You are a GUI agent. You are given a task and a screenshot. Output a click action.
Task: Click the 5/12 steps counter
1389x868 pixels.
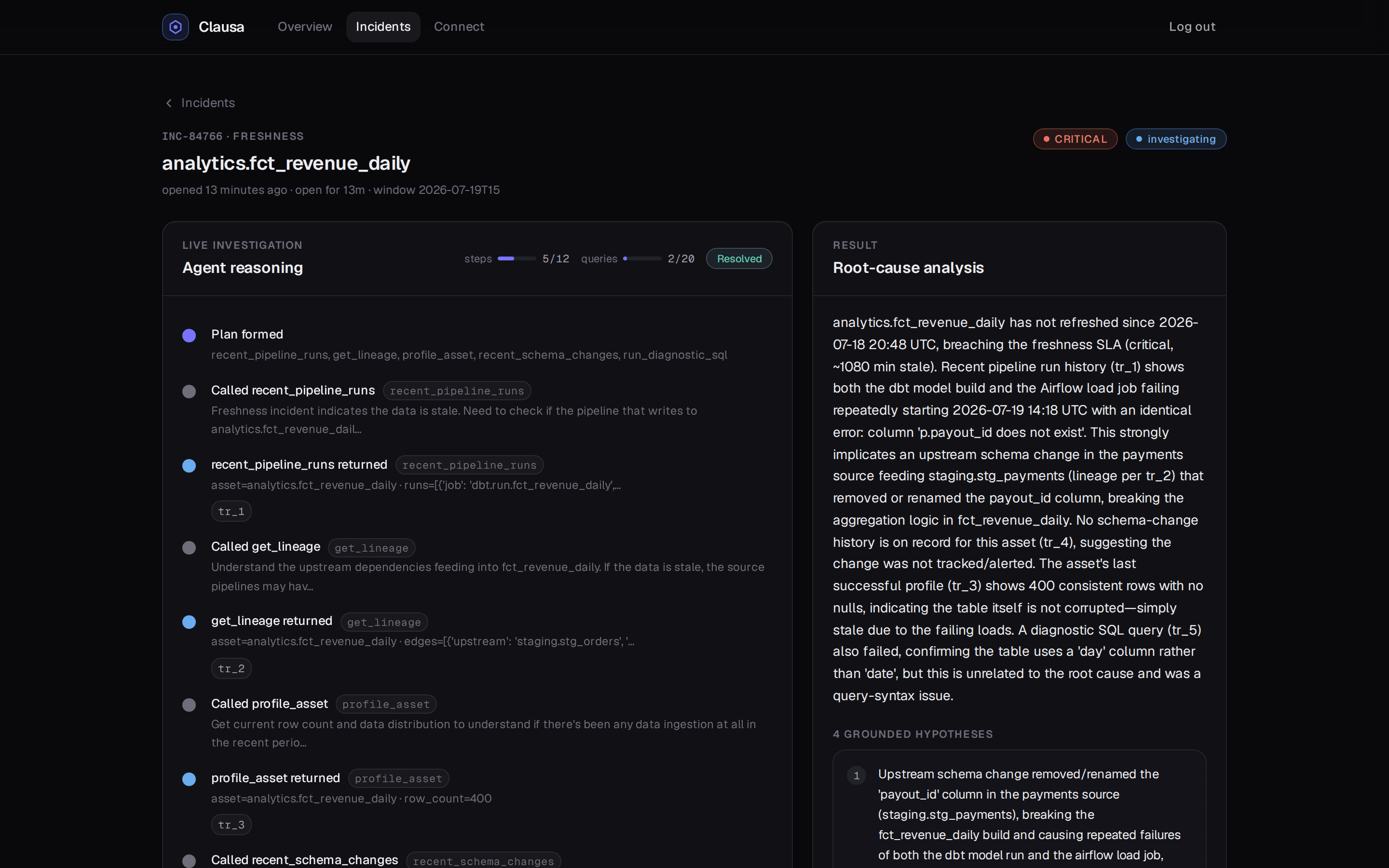pyautogui.click(x=556, y=259)
